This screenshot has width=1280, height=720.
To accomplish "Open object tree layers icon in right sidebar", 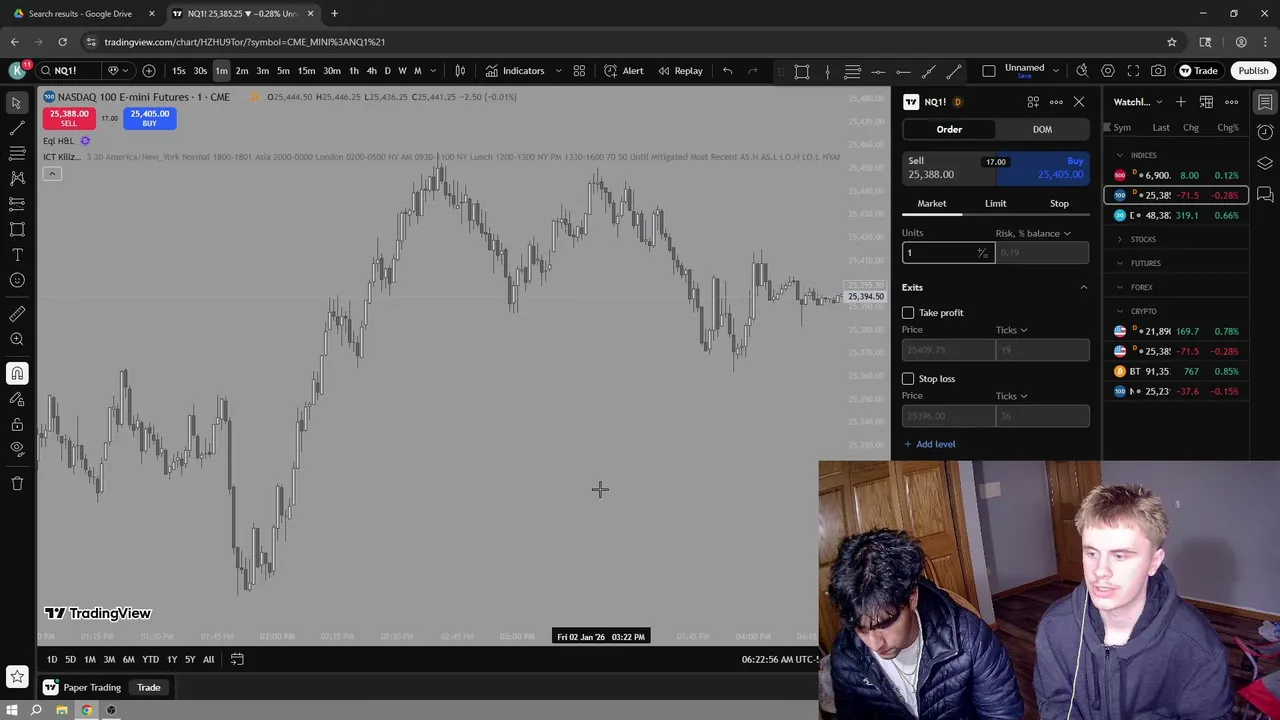I will coord(1265,163).
